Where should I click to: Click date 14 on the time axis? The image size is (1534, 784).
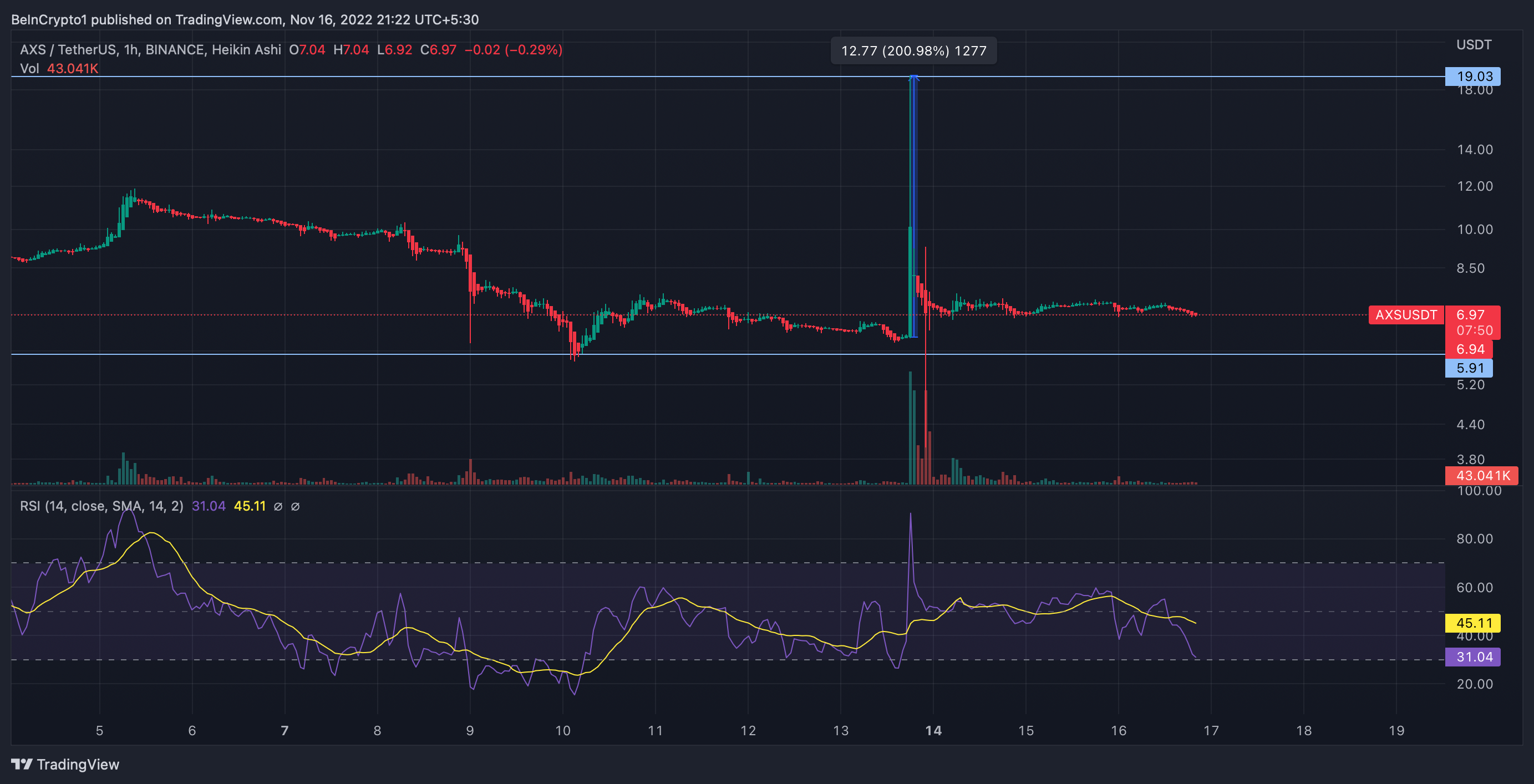point(933,730)
